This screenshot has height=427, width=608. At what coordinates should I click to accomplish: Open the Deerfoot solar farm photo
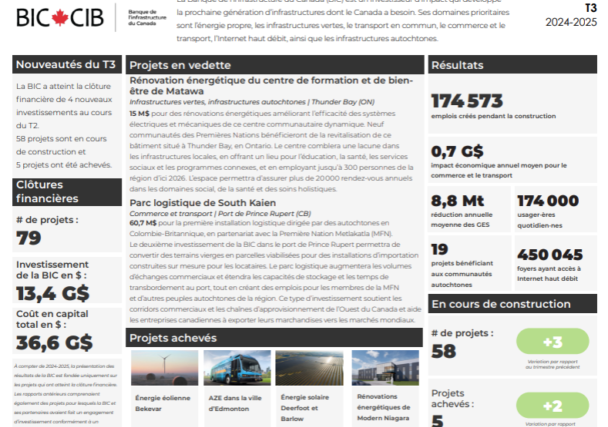pos(309,368)
